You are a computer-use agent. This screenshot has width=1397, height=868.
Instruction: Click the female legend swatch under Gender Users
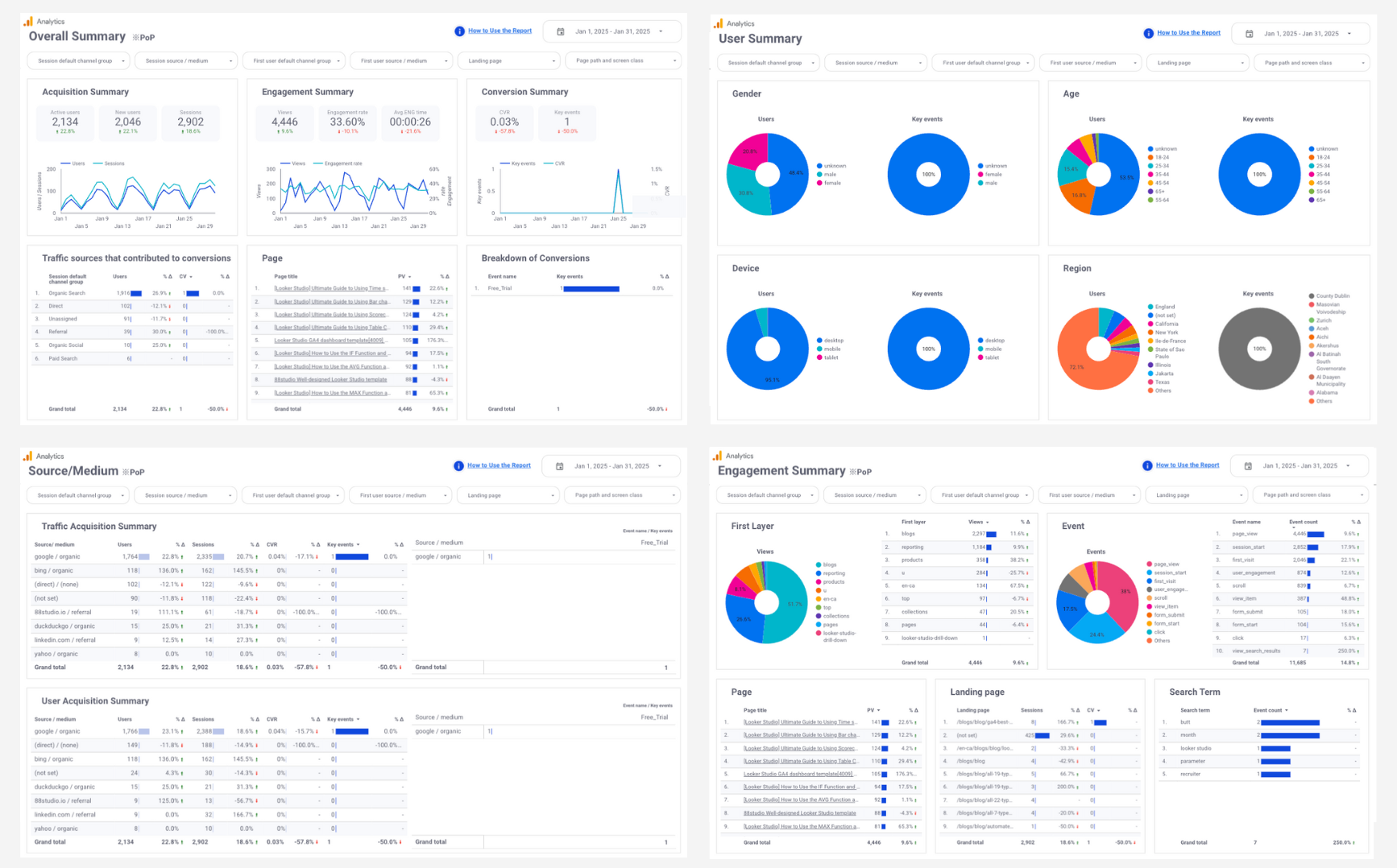[819, 183]
